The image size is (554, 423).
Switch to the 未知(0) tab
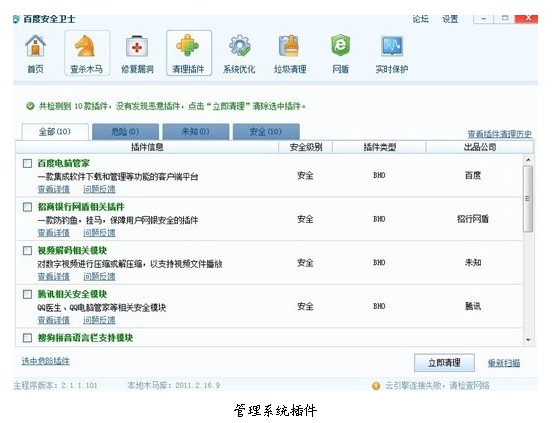(x=195, y=132)
